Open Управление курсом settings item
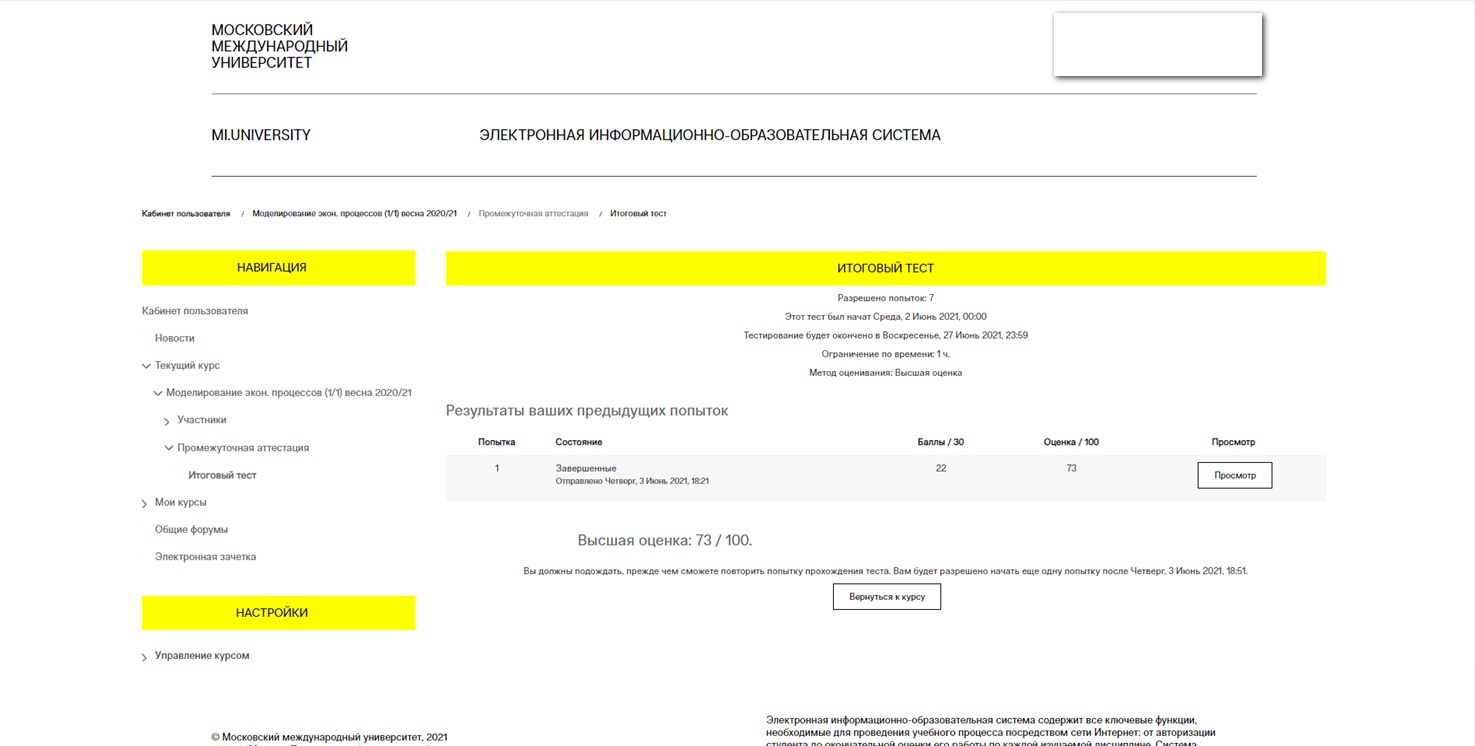Viewport: 1475px width, 746px height. coord(202,656)
